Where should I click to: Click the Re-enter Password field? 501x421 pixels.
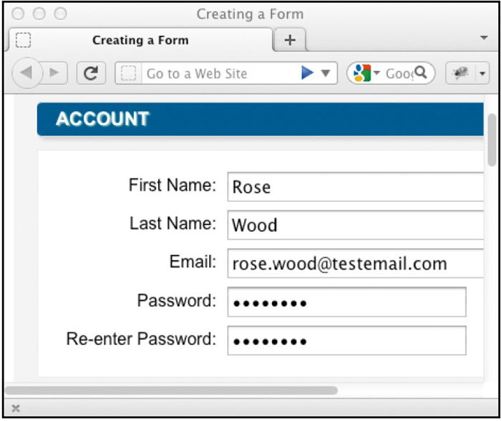point(347,341)
